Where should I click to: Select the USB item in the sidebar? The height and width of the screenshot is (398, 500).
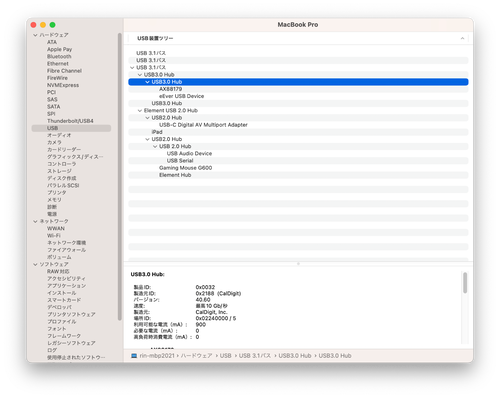click(x=71, y=128)
